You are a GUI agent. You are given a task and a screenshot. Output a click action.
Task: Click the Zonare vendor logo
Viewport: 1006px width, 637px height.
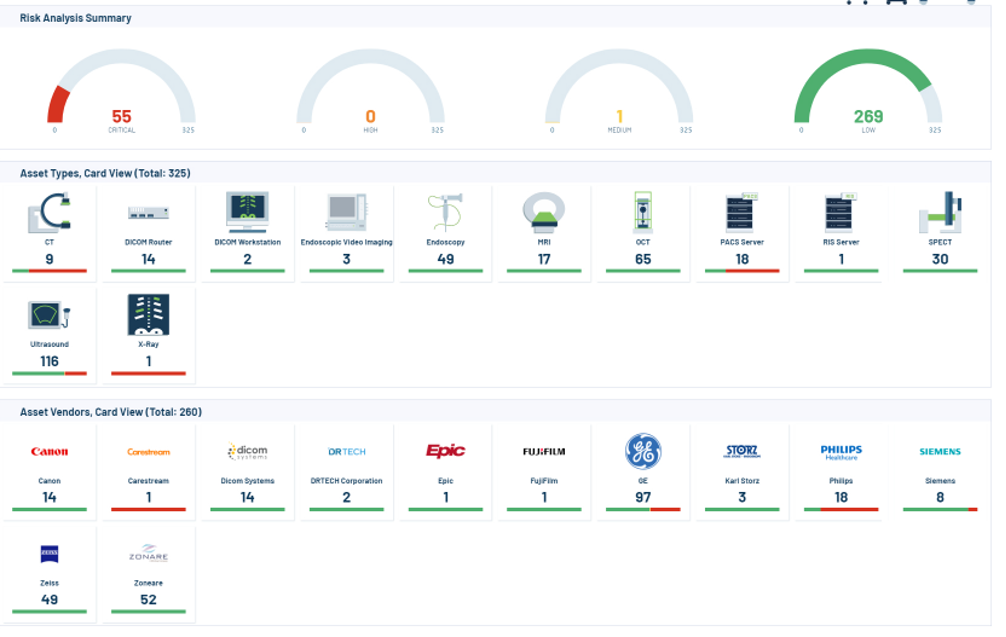pyautogui.click(x=148, y=553)
